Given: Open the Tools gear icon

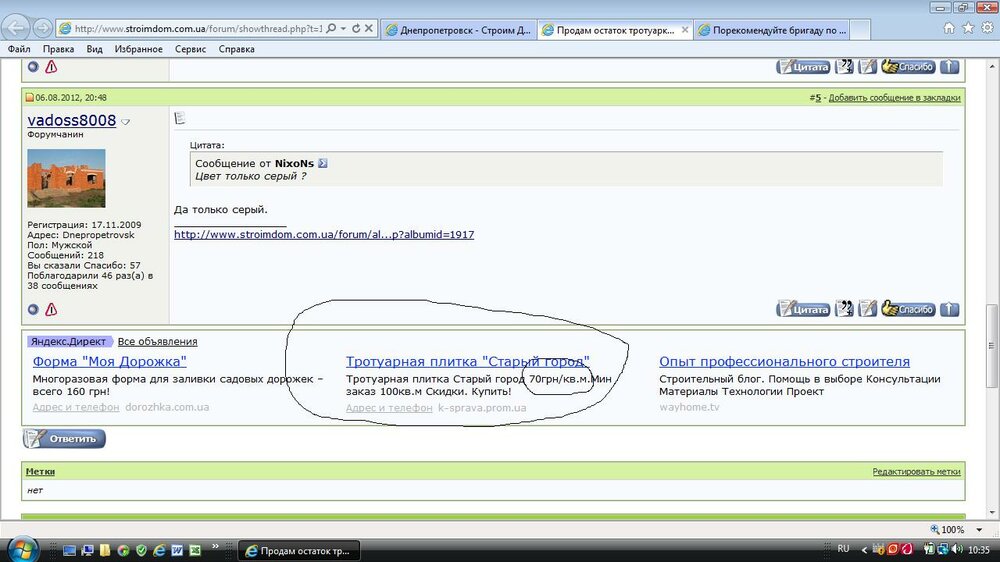Looking at the screenshot, I should pyautogui.click(x=987, y=28).
